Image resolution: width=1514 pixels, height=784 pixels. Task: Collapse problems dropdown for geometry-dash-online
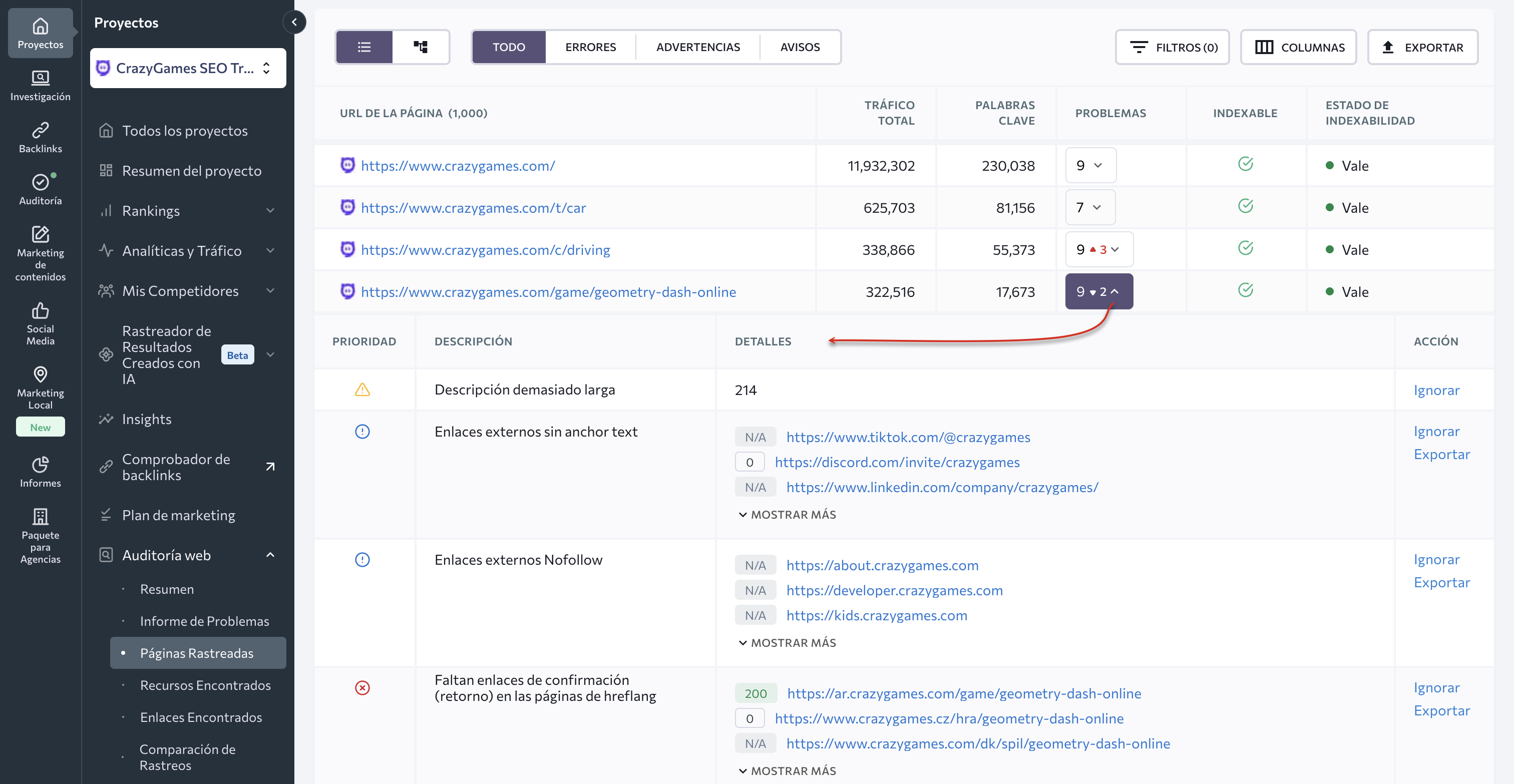click(x=1099, y=291)
